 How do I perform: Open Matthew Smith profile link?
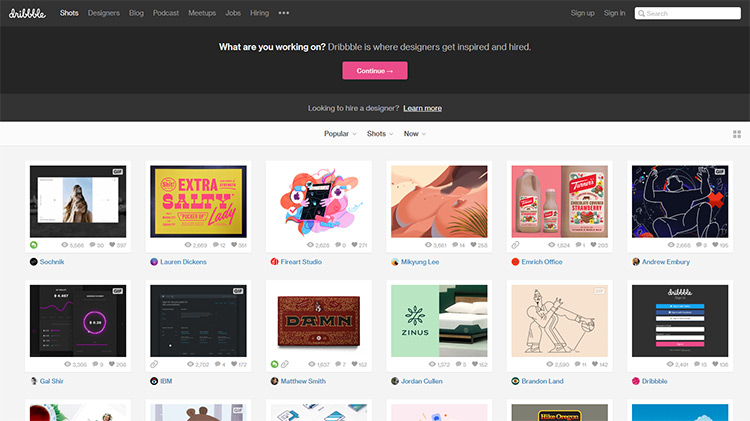303,381
